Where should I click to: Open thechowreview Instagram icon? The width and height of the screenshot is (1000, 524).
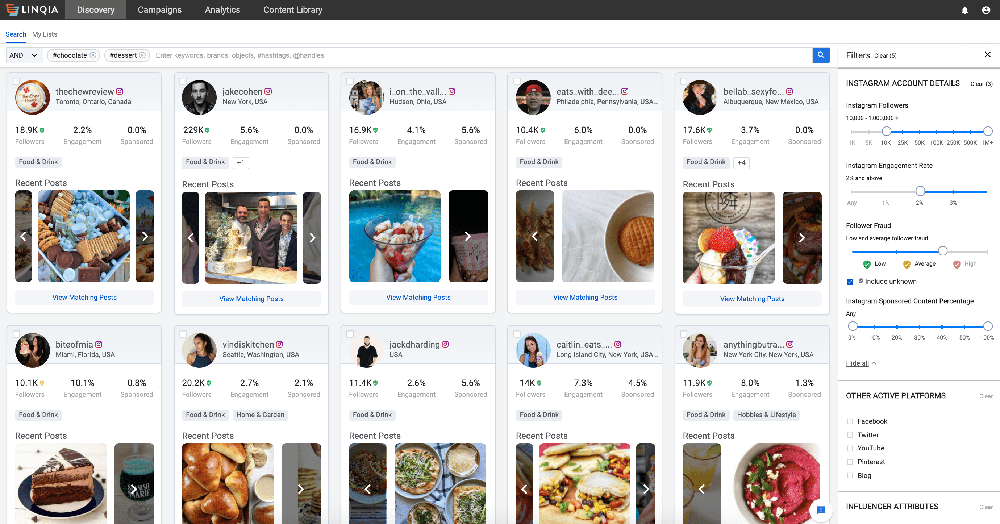pyautogui.click(x=119, y=92)
